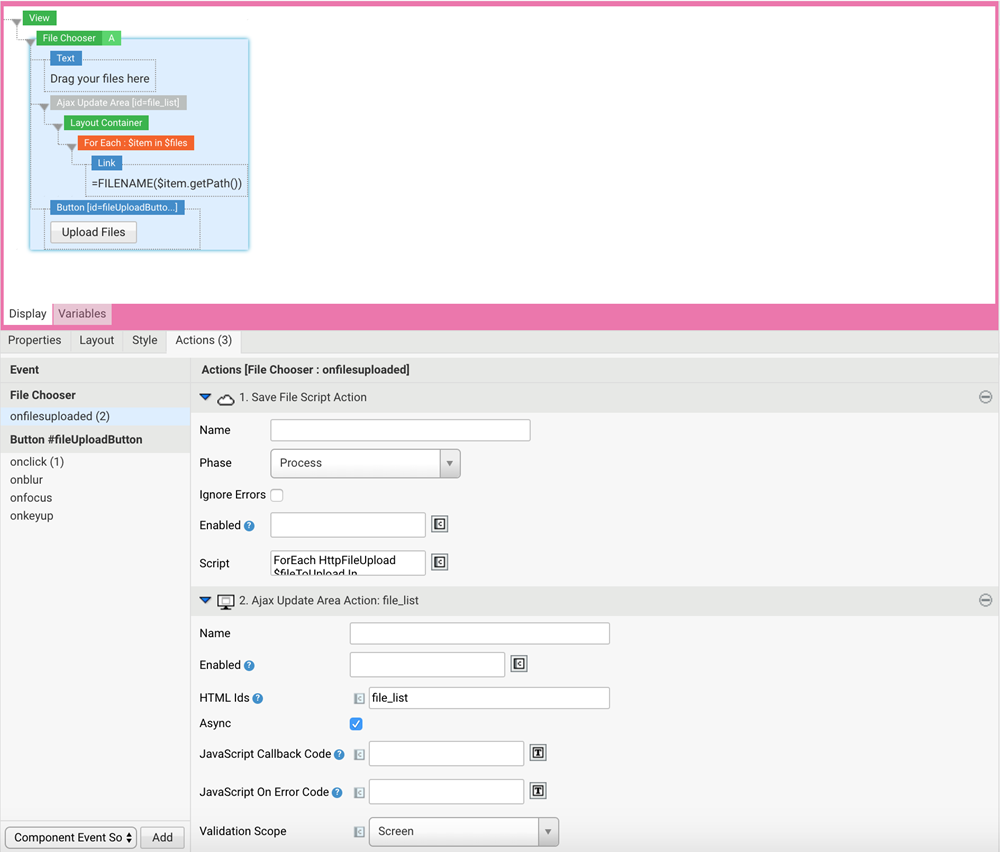Open the Validation Scope dropdown
Screen dimensions: 1000x852
(548, 831)
